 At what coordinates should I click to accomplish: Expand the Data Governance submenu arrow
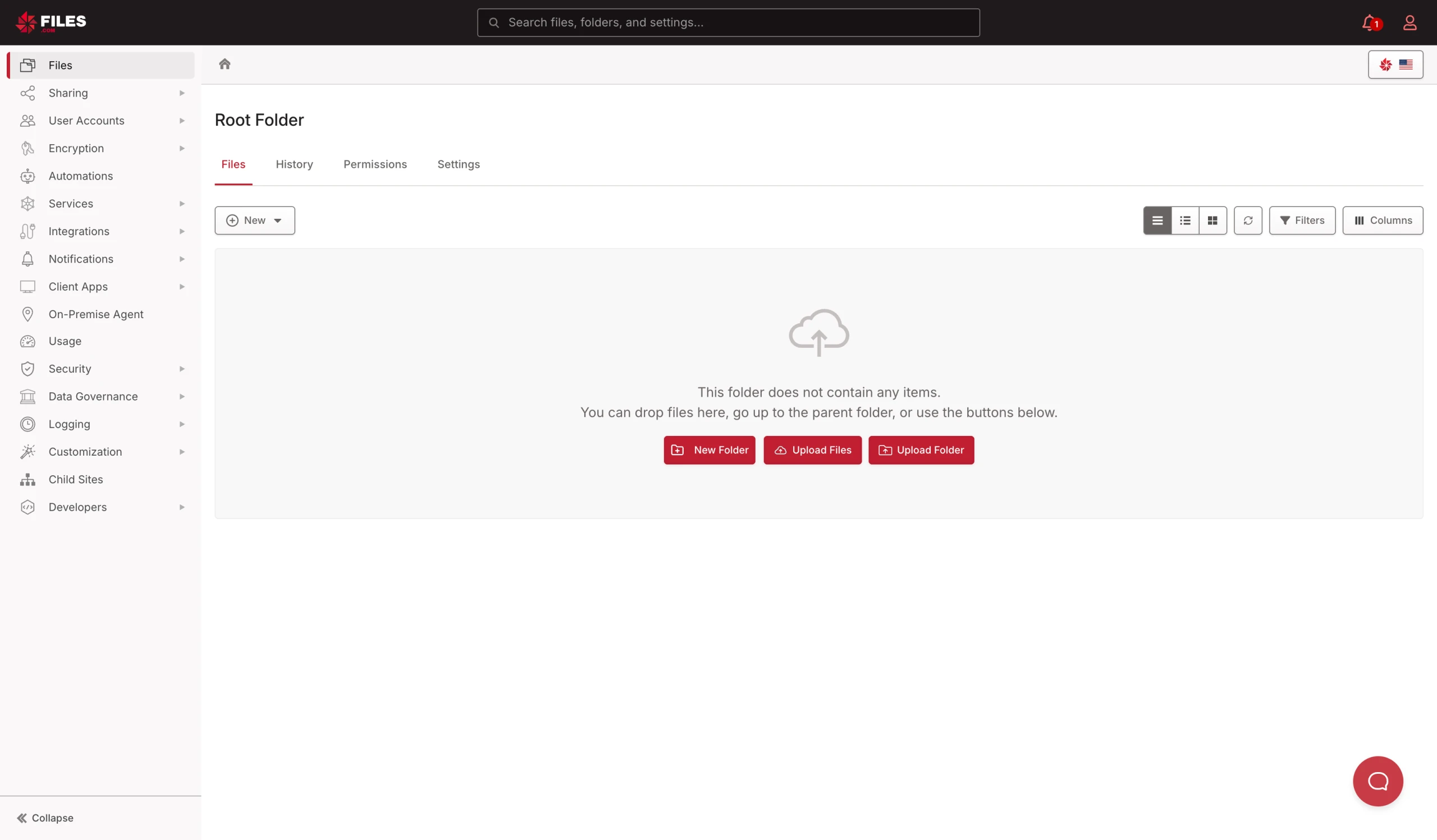pyautogui.click(x=182, y=397)
